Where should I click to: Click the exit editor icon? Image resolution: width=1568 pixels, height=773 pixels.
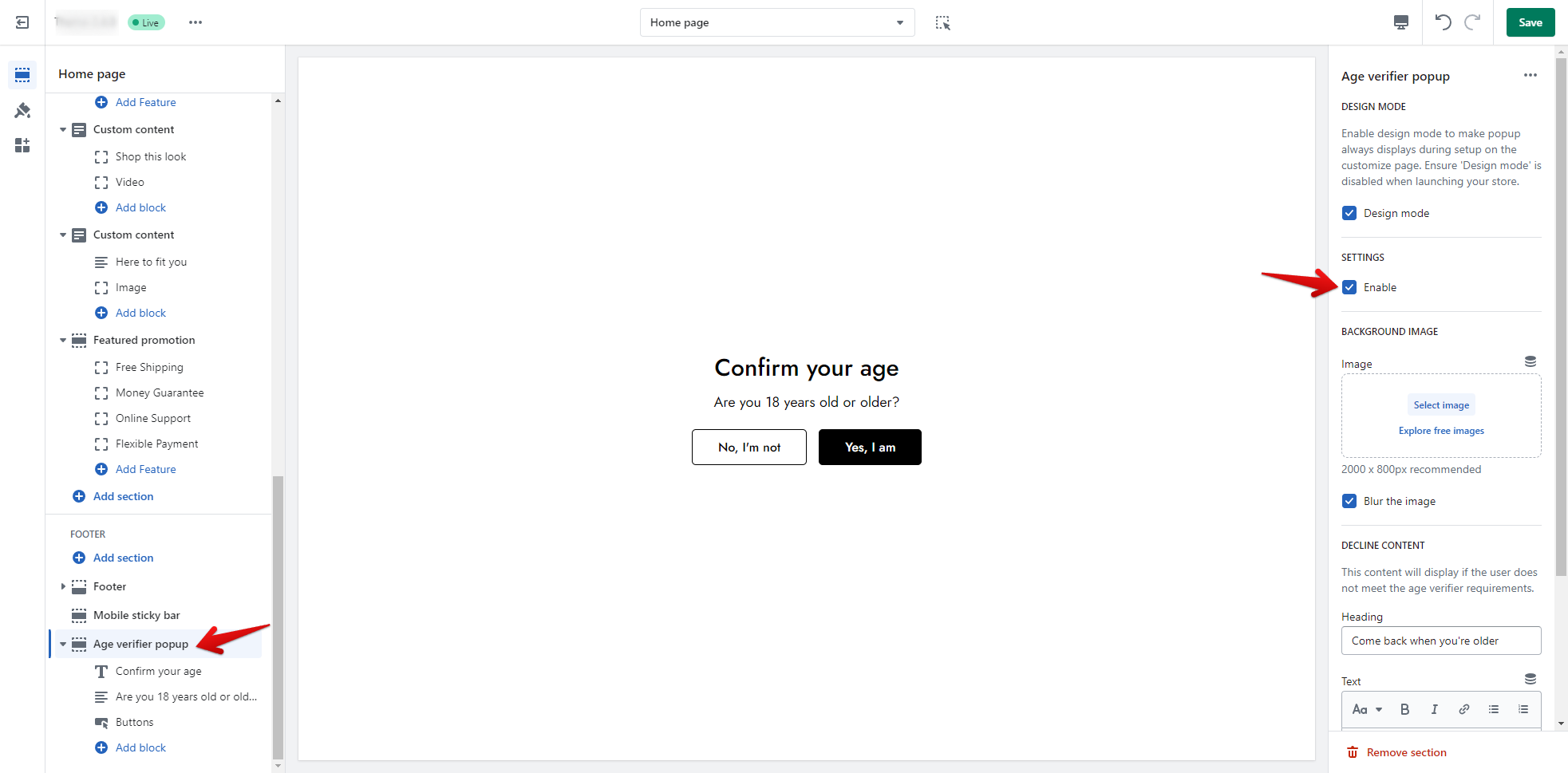point(22,22)
